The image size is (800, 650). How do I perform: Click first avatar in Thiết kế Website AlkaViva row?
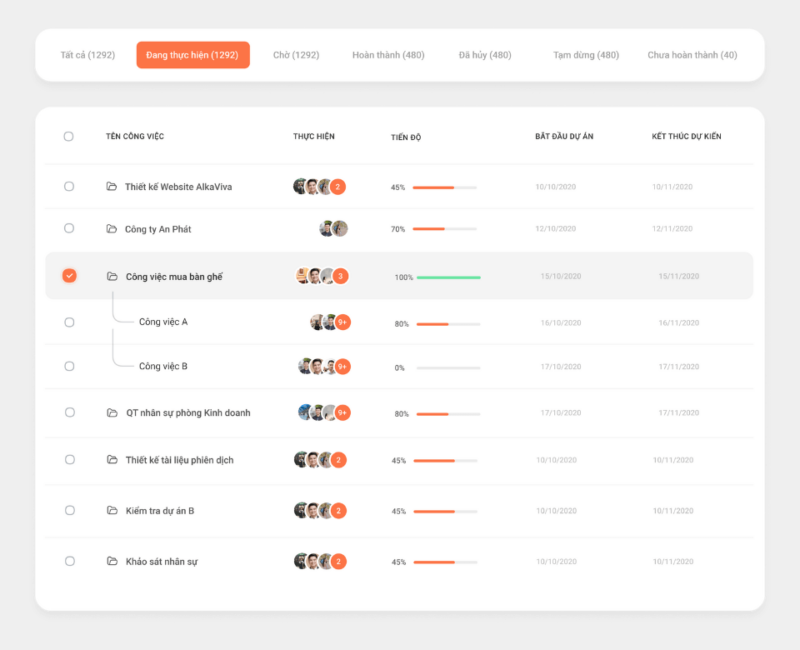(x=300, y=187)
